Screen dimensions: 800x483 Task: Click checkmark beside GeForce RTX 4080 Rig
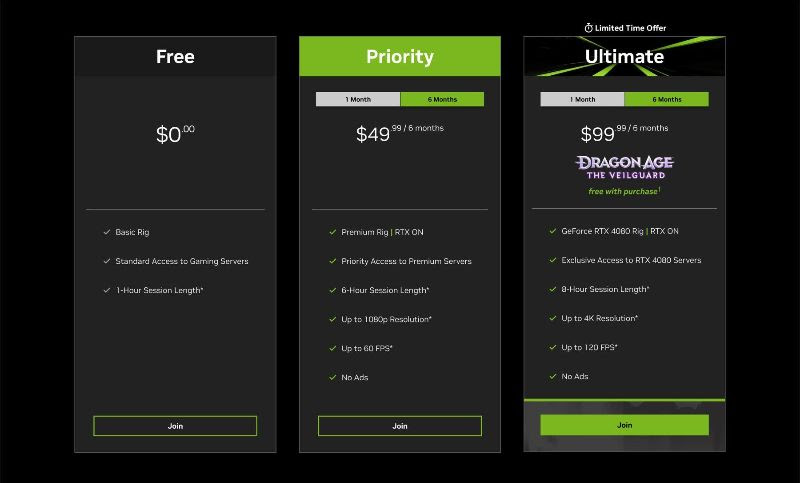pyautogui.click(x=553, y=231)
